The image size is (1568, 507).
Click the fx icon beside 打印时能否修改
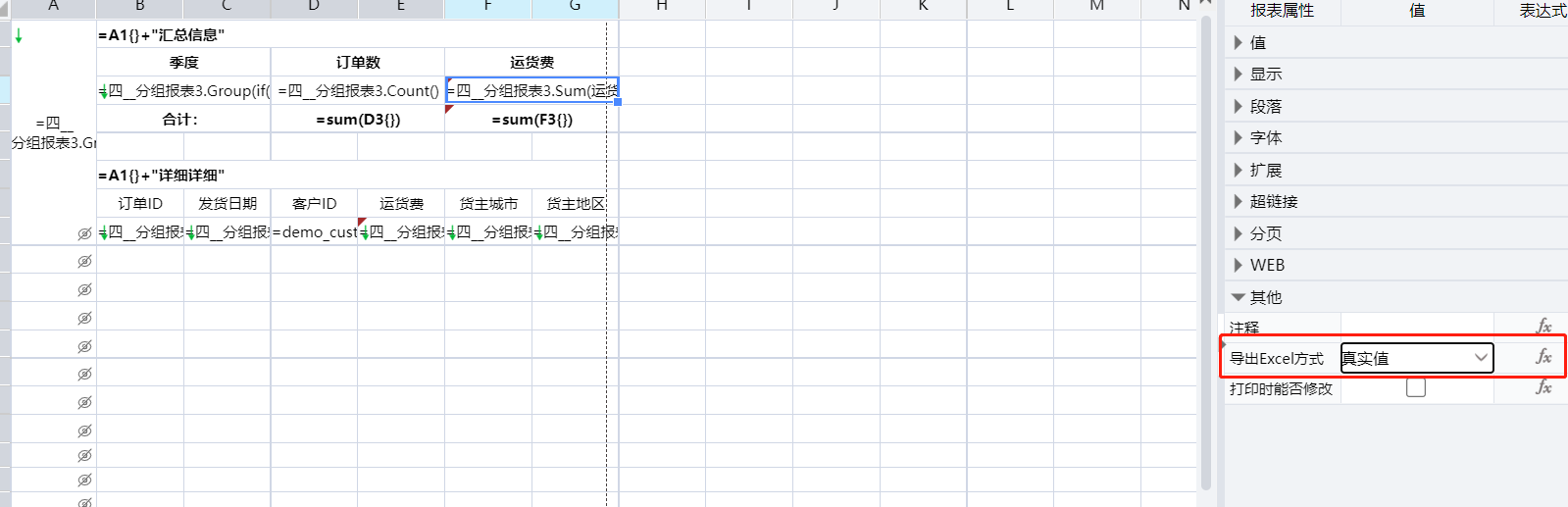click(1543, 387)
